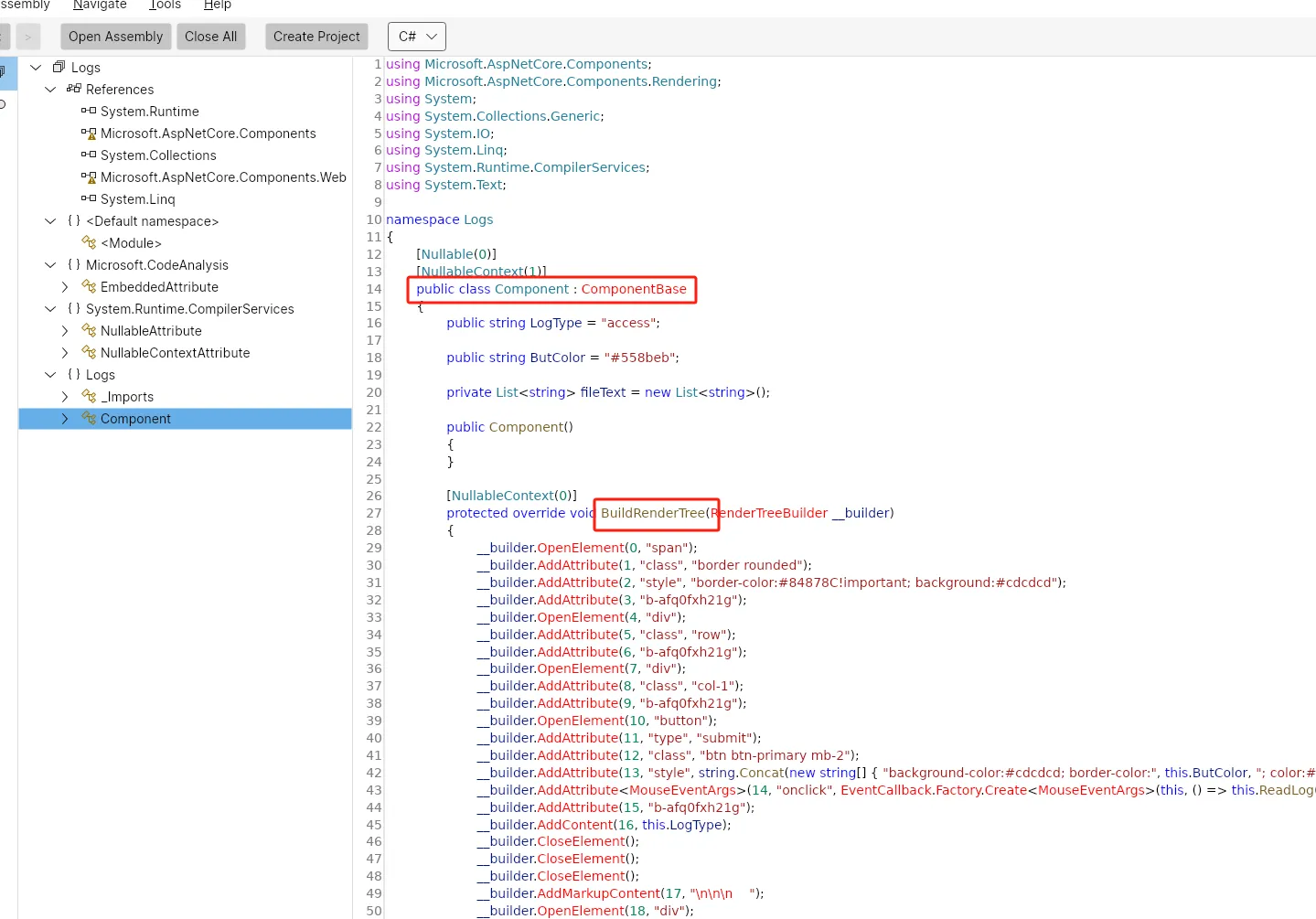Click the Open Assembly button

[x=115, y=37]
